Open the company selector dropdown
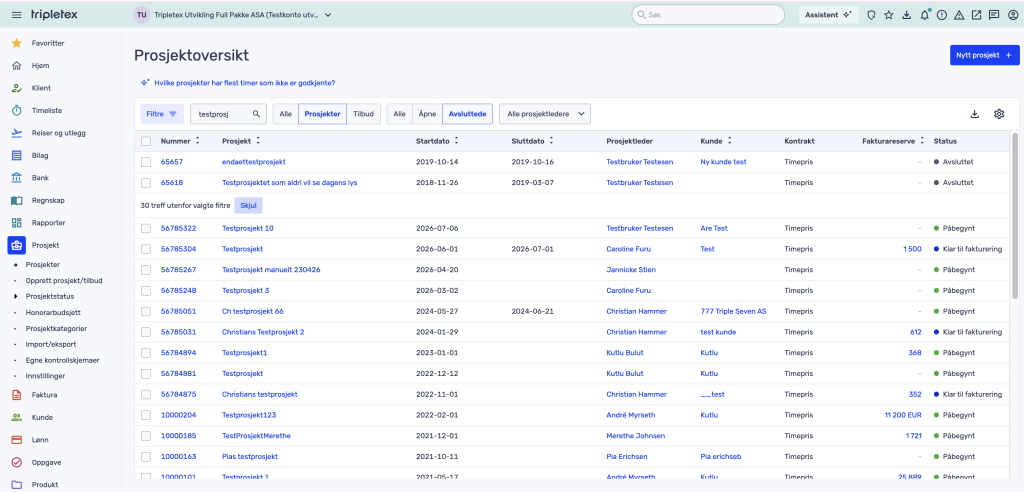 (233, 15)
